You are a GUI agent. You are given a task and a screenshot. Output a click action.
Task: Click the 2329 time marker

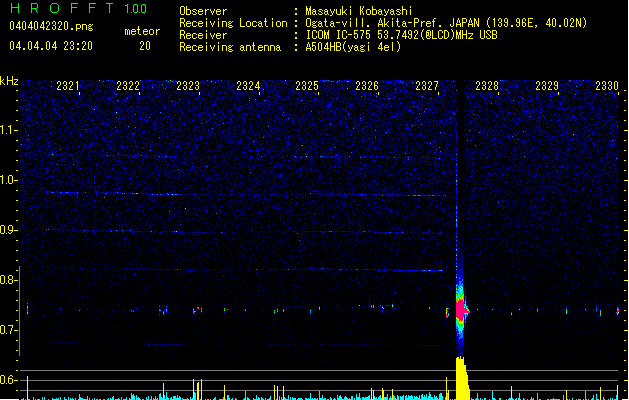coord(547,86)
